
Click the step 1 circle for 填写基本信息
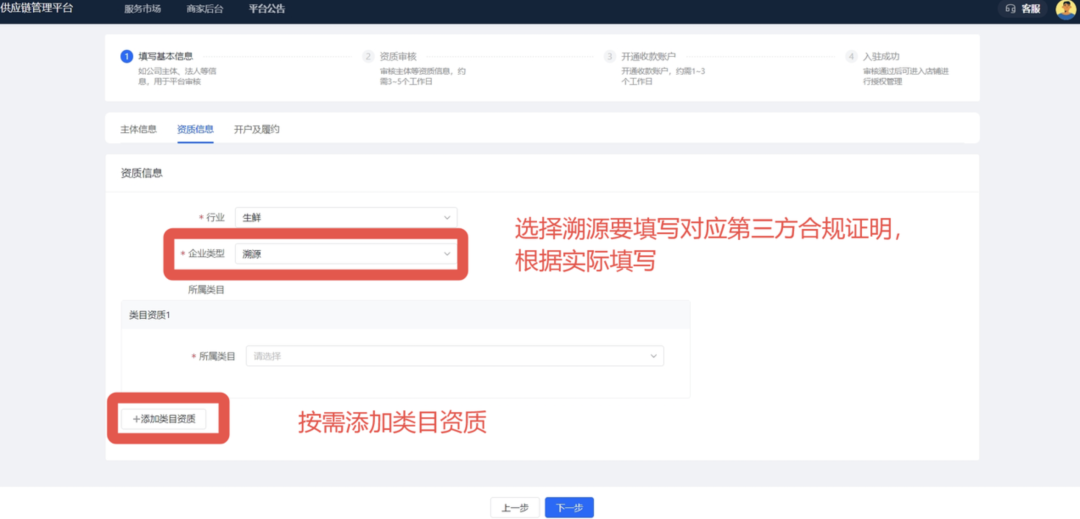[126, 56]
